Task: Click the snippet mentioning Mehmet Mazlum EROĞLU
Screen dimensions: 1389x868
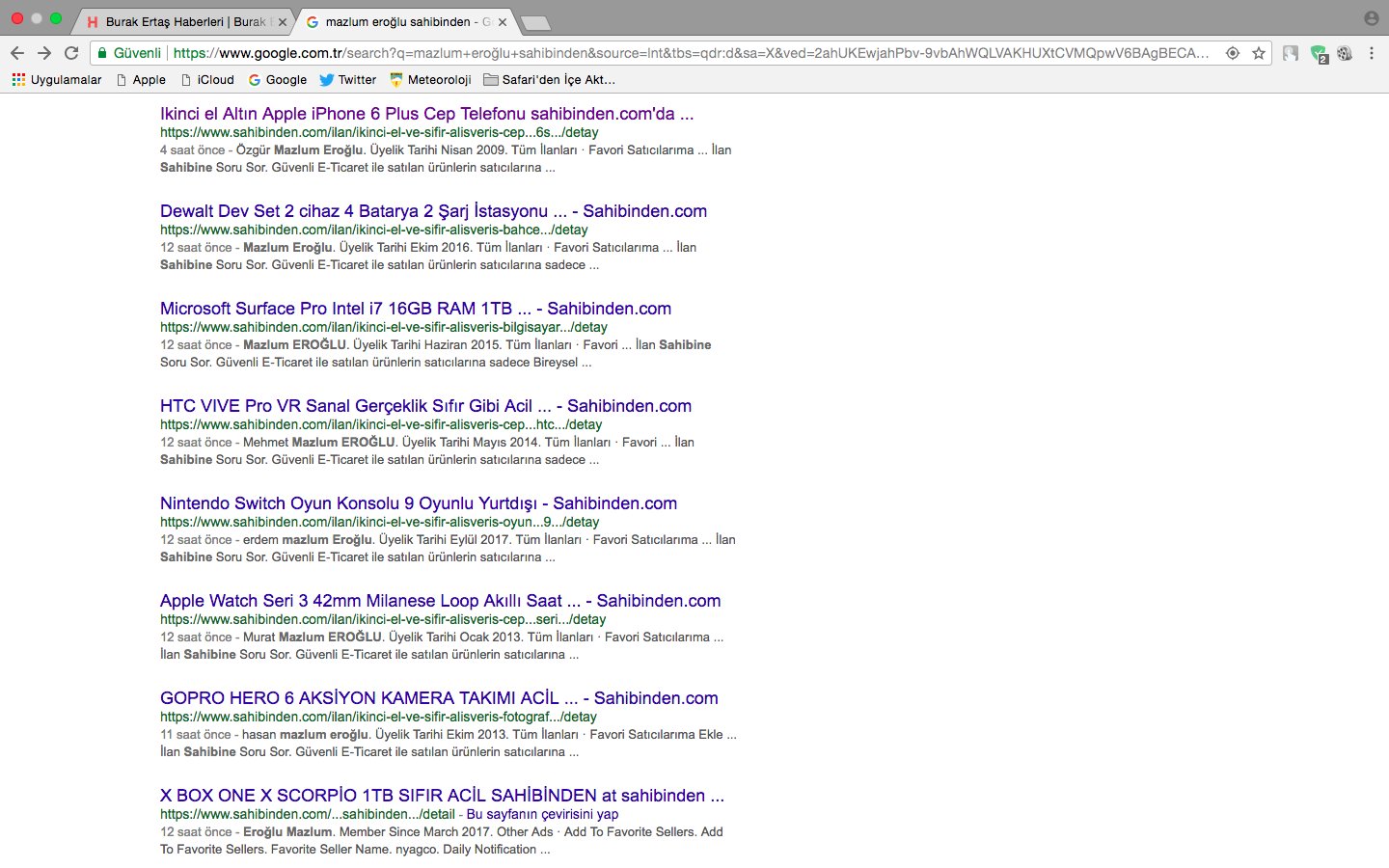Action: pyautogui.click(x=427, y=451)
